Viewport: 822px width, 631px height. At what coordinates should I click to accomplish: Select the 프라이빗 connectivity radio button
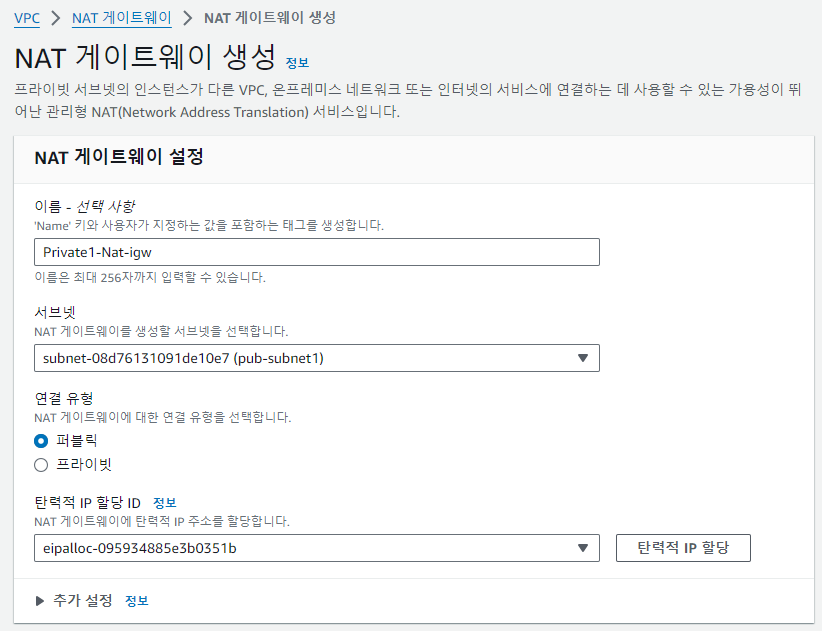41,465
